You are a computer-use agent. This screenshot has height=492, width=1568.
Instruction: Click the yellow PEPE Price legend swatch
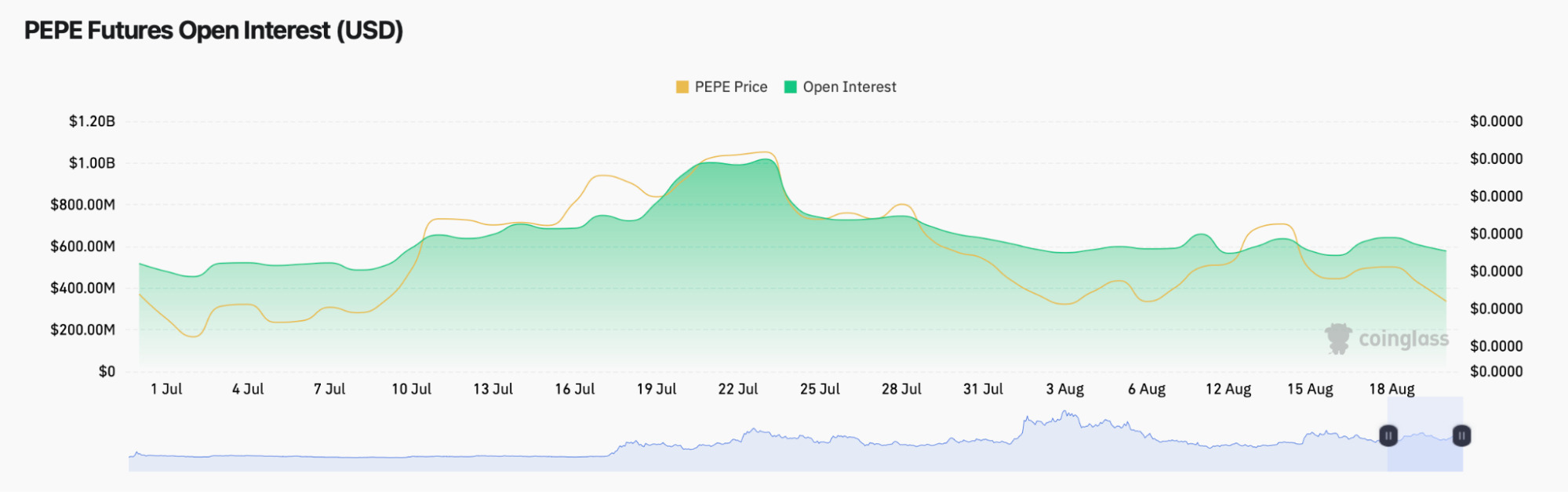coord(682,87)
